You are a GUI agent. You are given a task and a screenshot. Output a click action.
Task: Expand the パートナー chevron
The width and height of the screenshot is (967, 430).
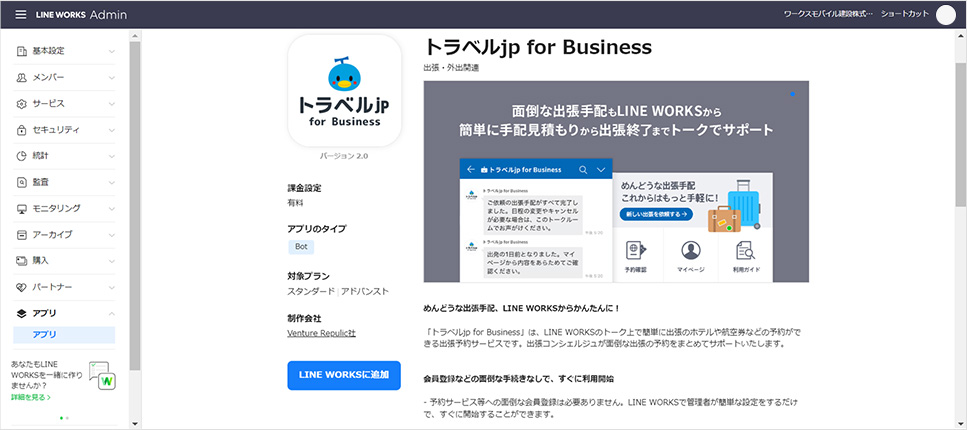click(x=112, y=287)
